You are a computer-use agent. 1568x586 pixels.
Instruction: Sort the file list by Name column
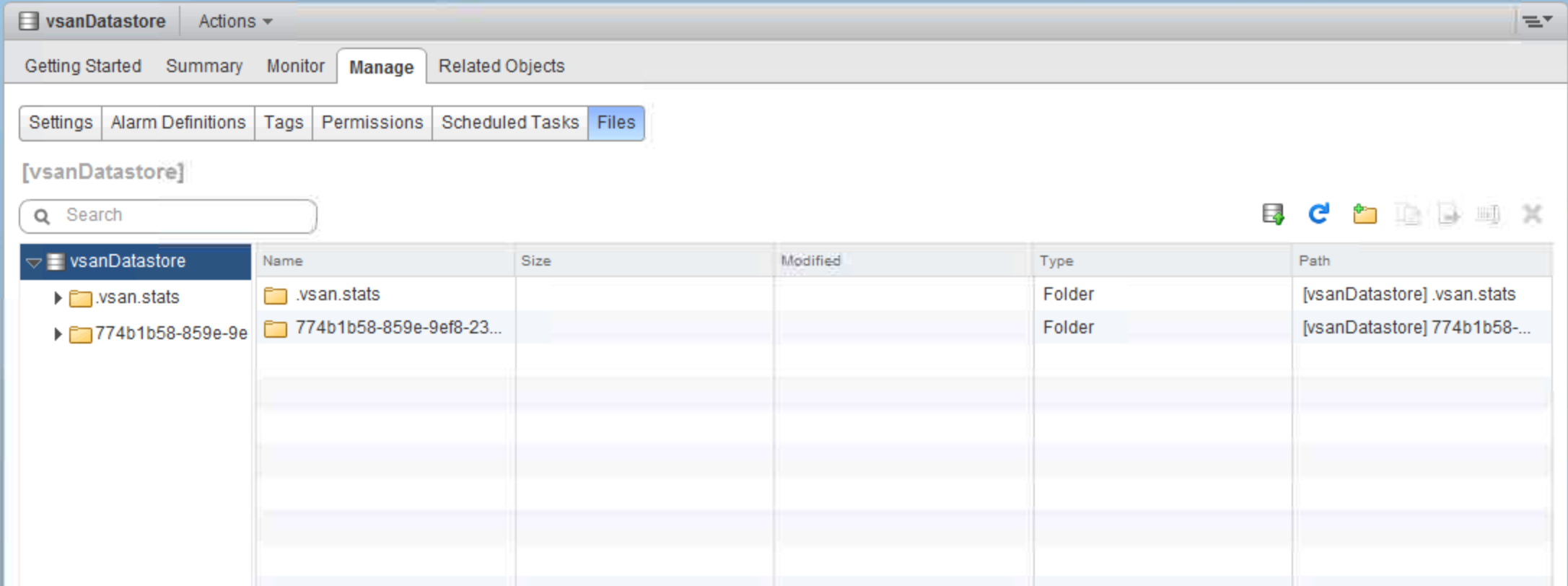(x=283, y=261)
